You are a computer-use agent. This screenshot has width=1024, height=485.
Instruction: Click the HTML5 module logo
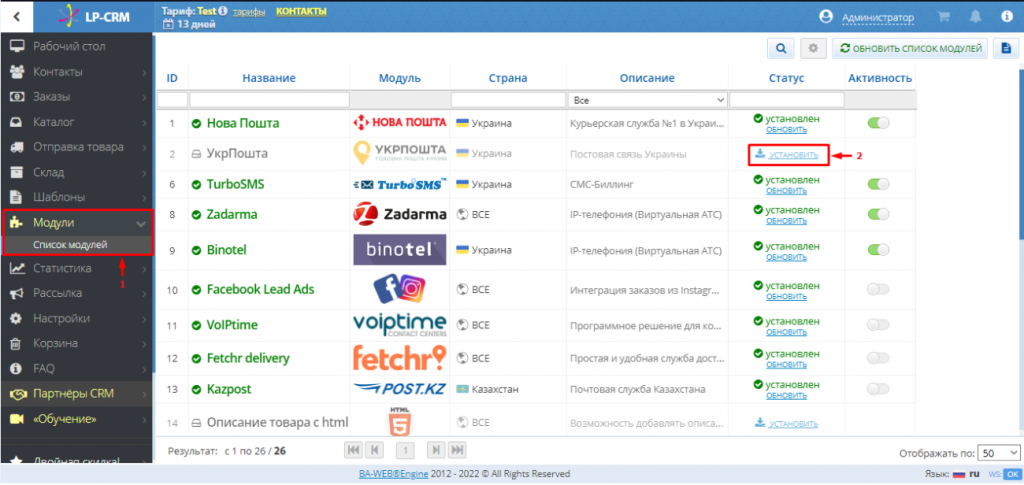click(399, 421)
